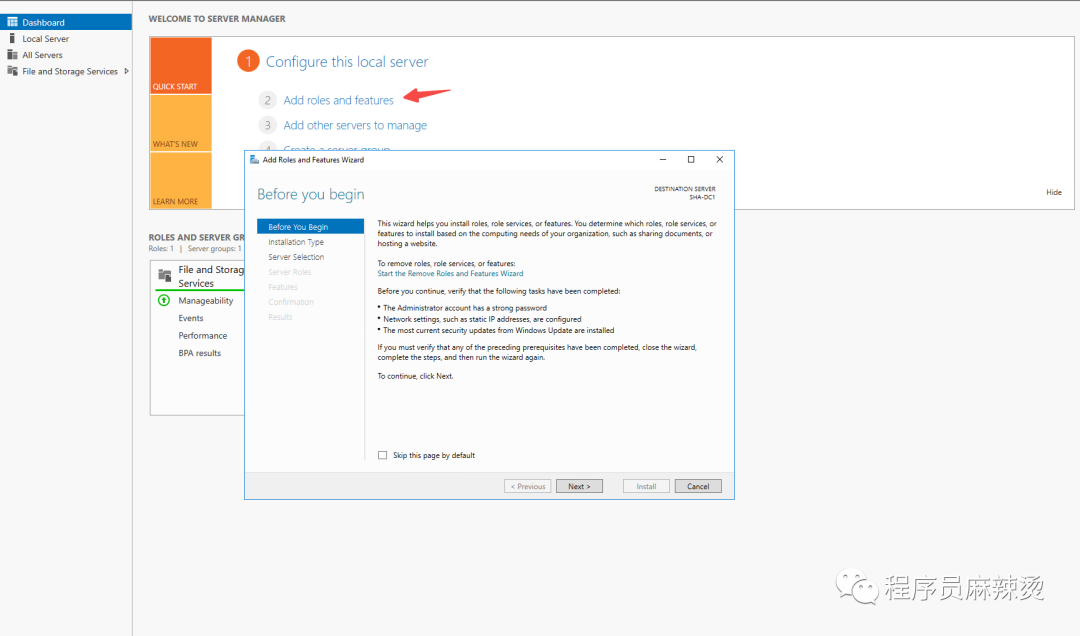Select the WHAT'S NEW tile

(x=180, y=123)
